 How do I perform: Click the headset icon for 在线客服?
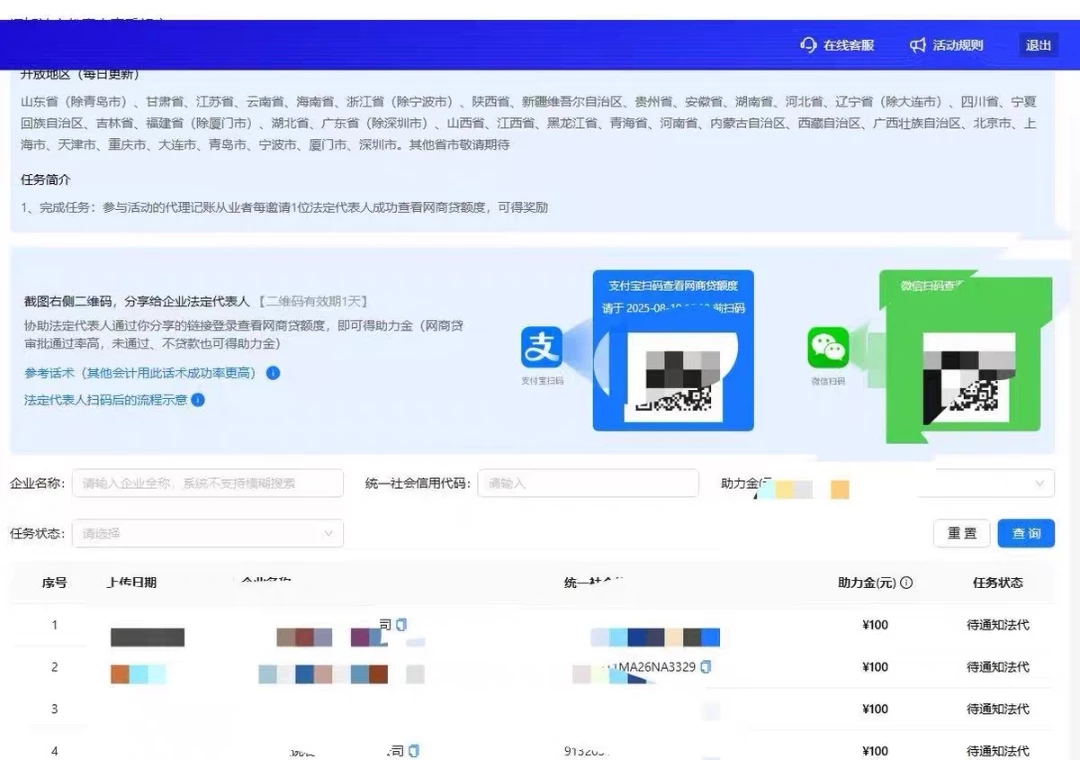tap(808, 45)
